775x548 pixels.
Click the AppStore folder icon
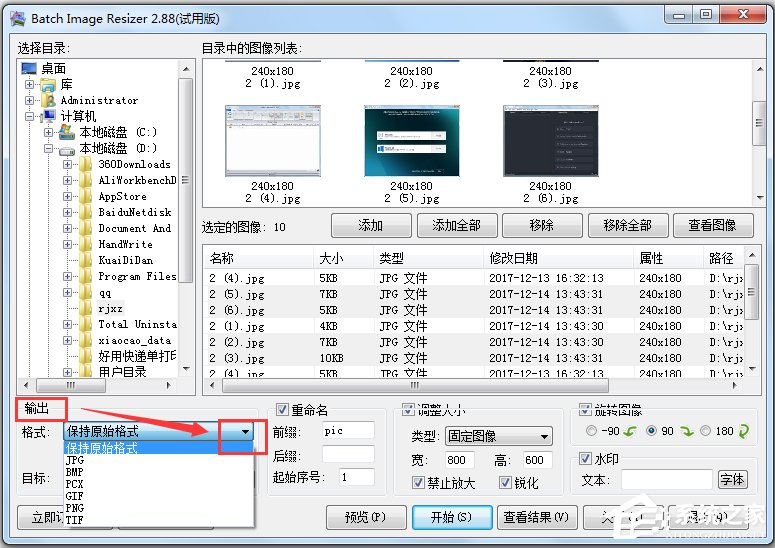pyautogui.click(x=86, y=196)
